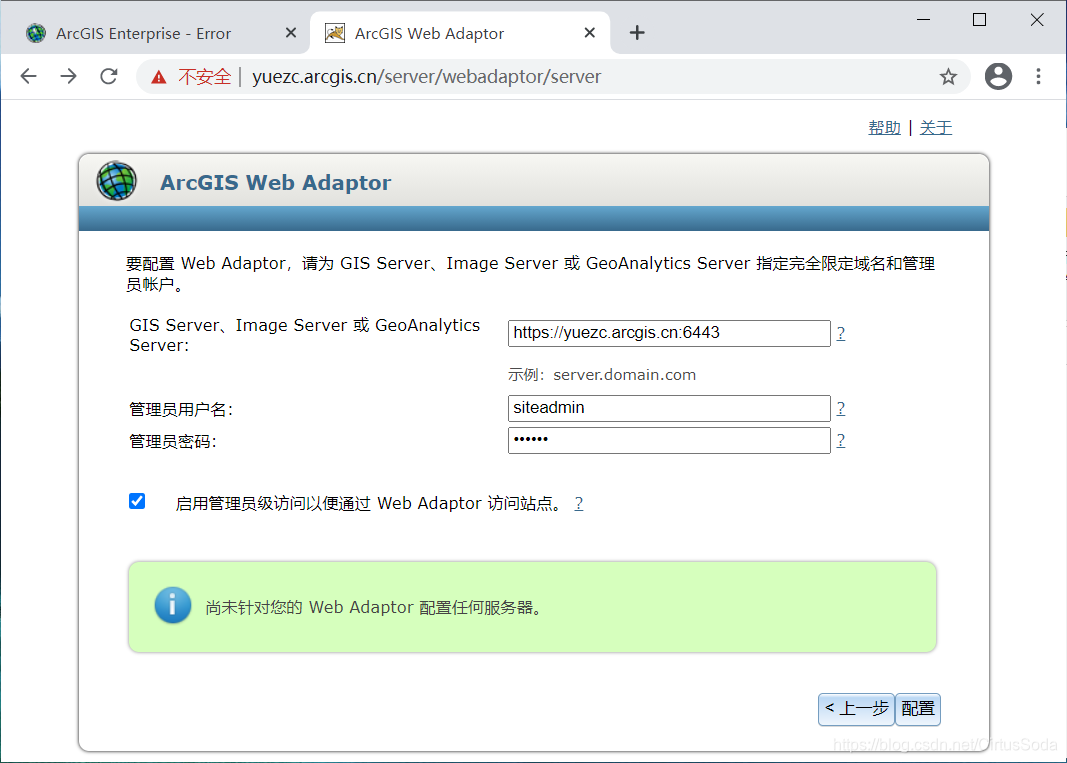Close the ArcGIS Web Adaptor tab
The image size is (1067, 763).
(x=590, y=33)
